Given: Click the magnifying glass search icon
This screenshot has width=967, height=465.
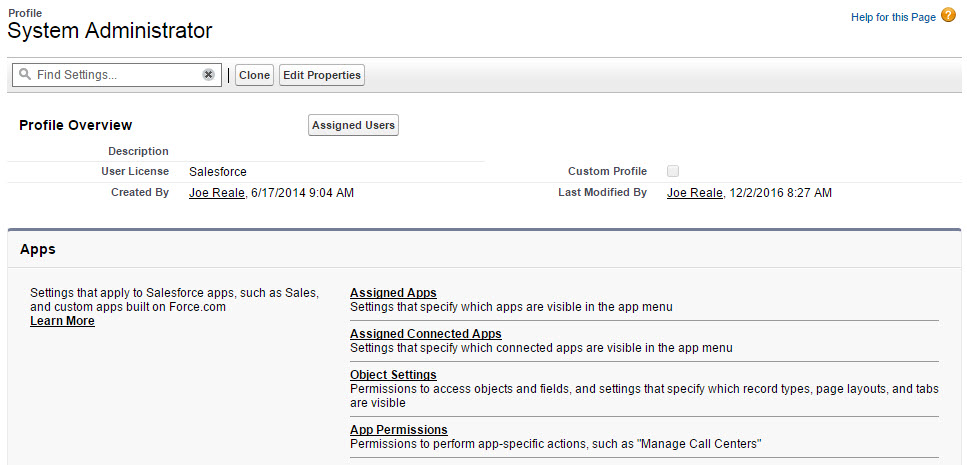Looking at the screenshot, I should [25, 75].
